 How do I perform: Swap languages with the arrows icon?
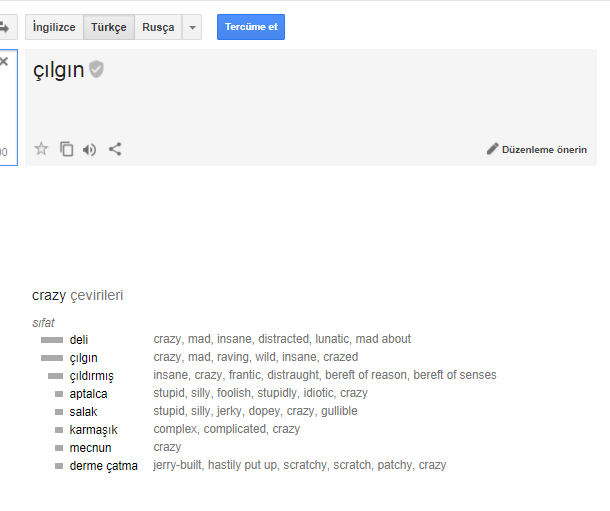pos(5,27)
